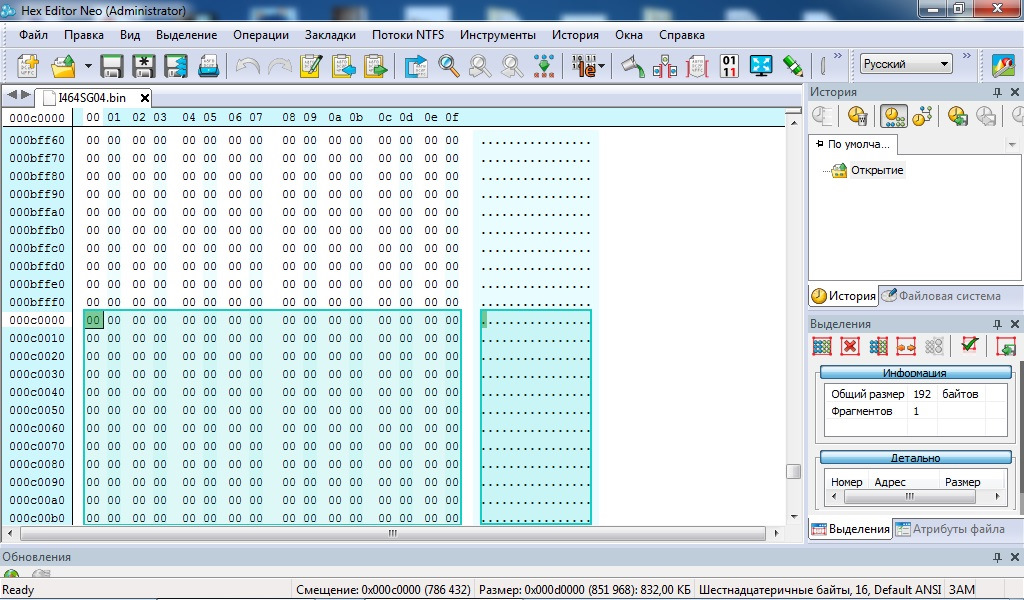
Task: Click the clear selection red X icon
Action: [850, 346]
